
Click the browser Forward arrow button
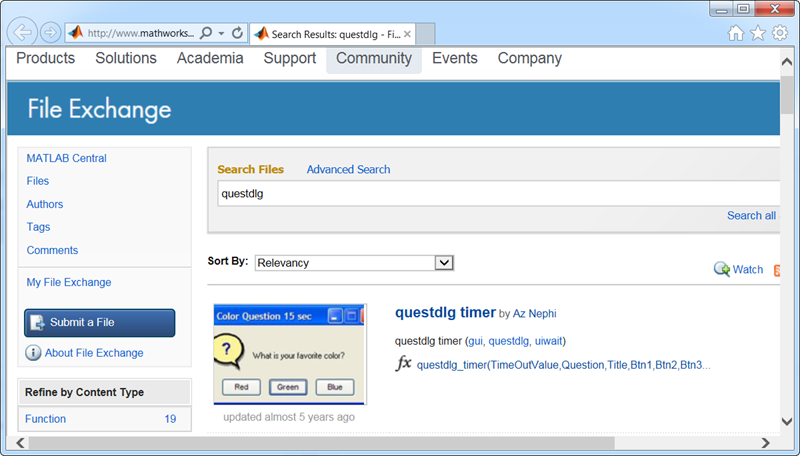click(50, 32)
